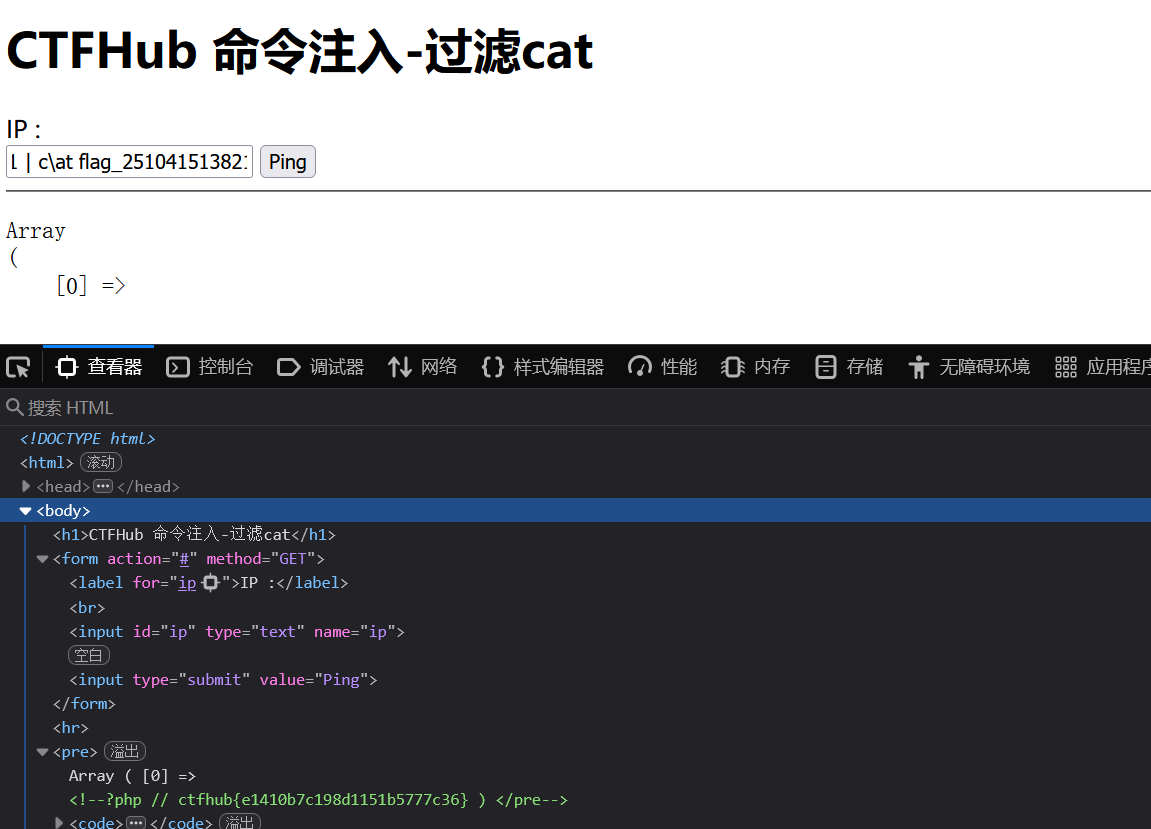Click the 溢出 badge next to pre
The width and height of the screenshot is (1151, 829).
point(125,751)
